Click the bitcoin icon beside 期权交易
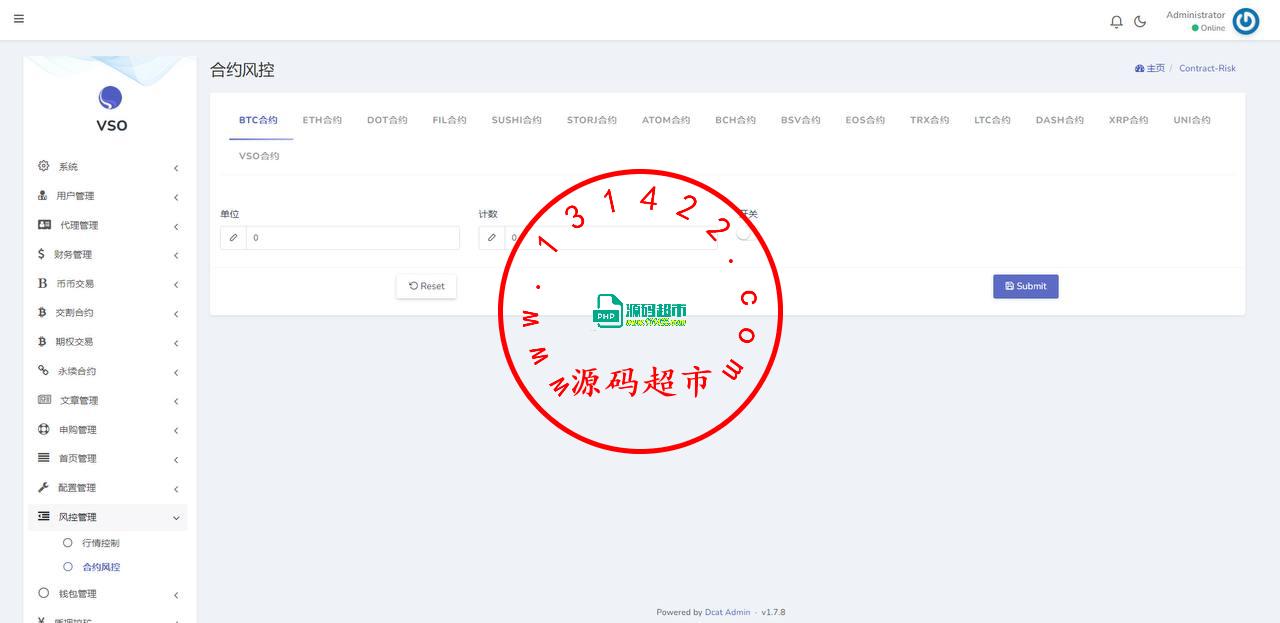1280x623 pixels. (42, 341)
